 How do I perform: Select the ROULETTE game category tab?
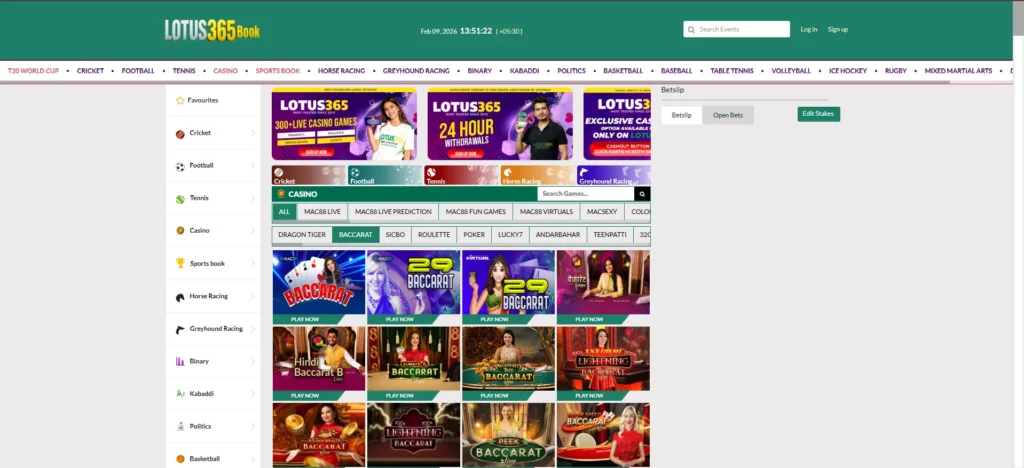click(x=433, y=235)
